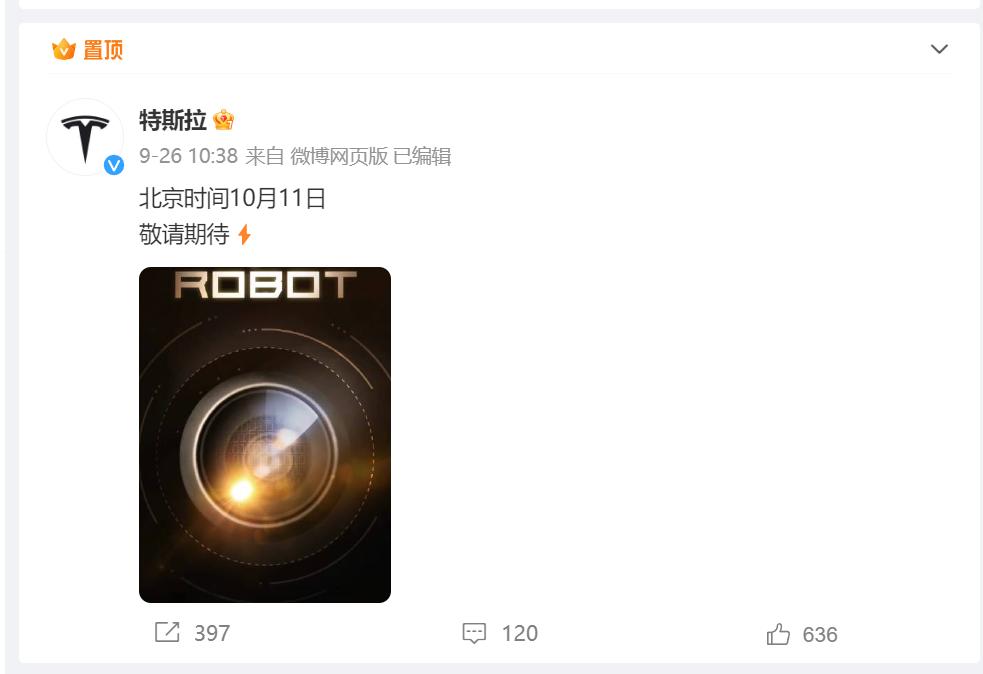This screenshot has width=983, height=674.
Task: Click the 微博网页版 source link
Action: (339, 156)
